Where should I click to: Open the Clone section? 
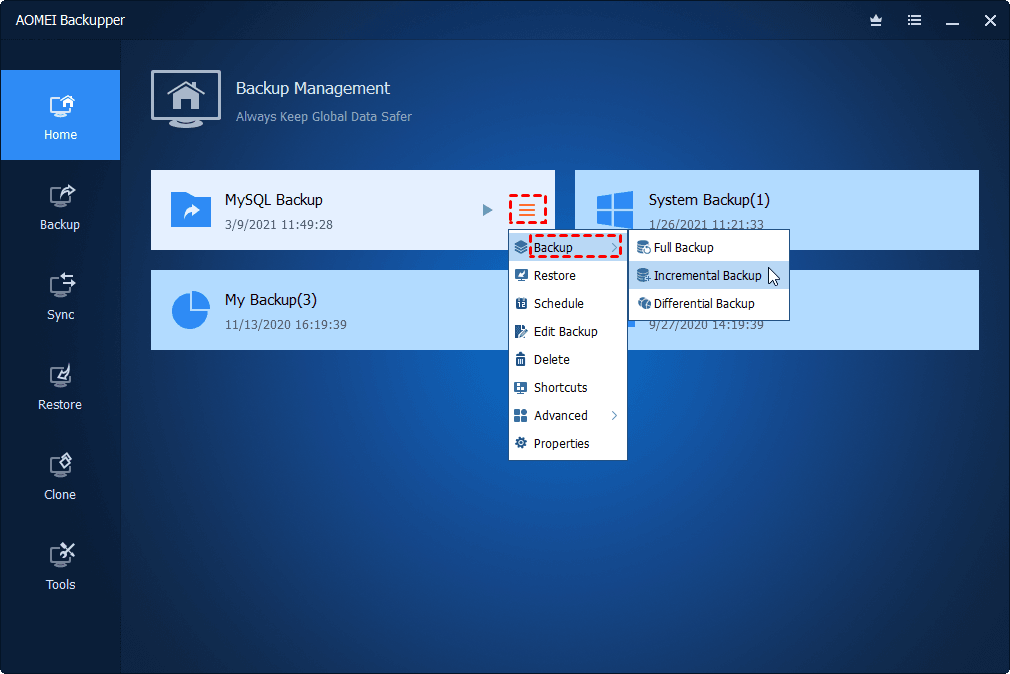pos(61,477)
